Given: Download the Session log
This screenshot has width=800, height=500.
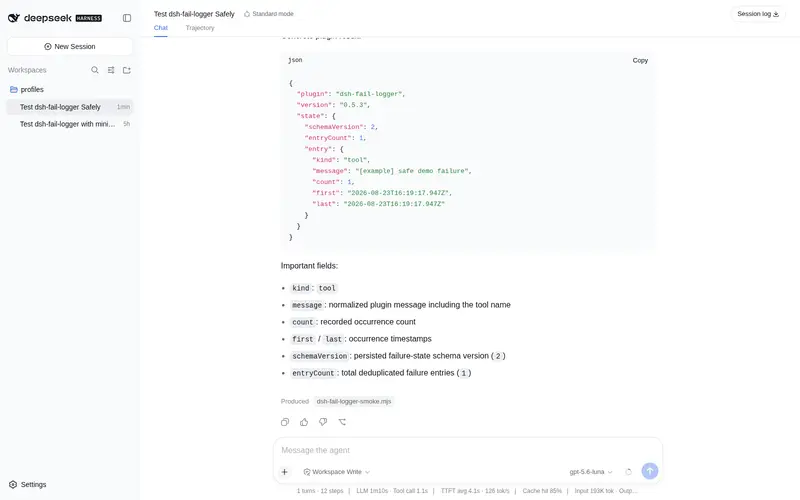Looking at the screenshot, I should tap(758, 14).
